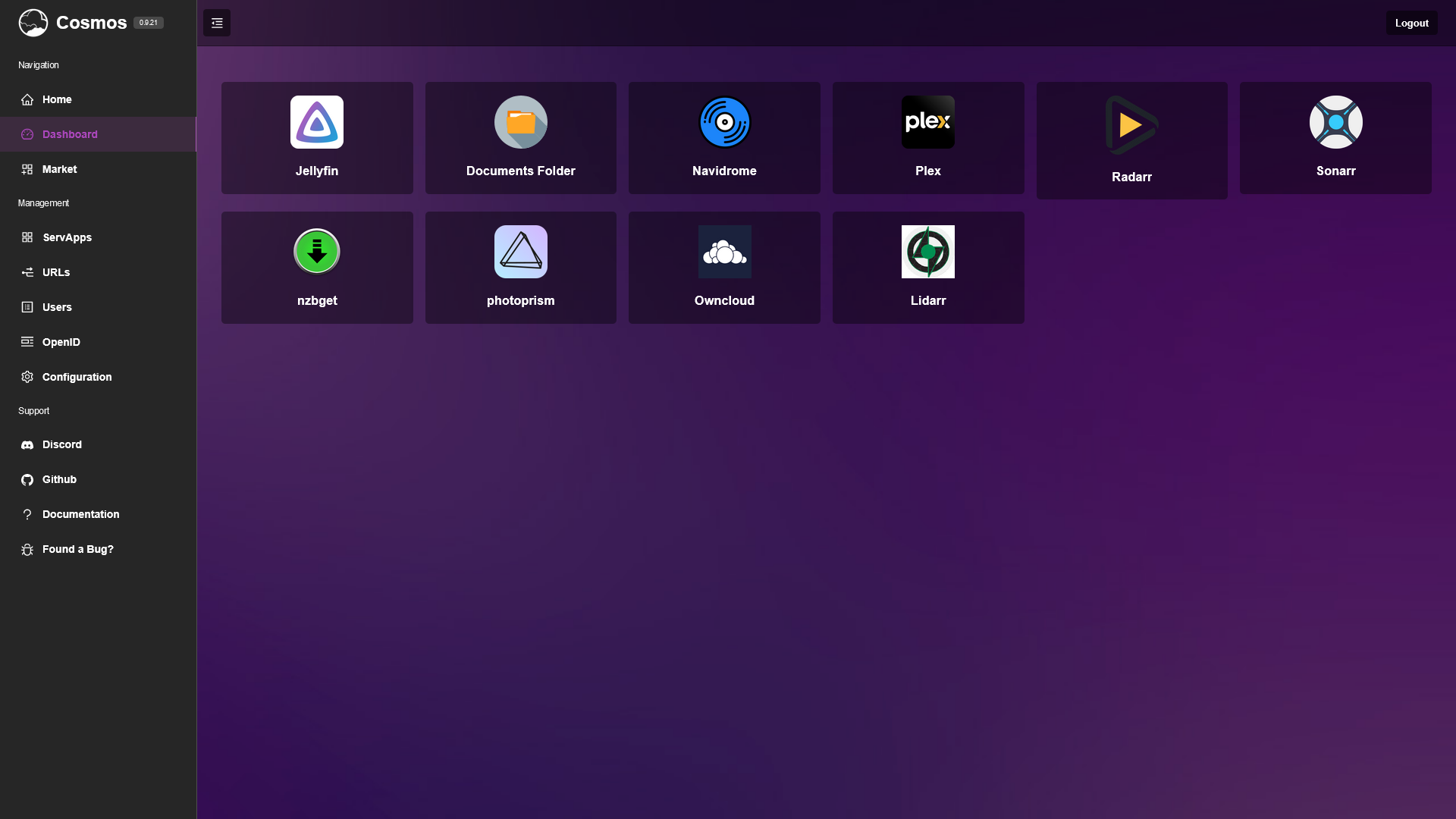
Task: Open the Configuration settings page
Action: [77, 377]
